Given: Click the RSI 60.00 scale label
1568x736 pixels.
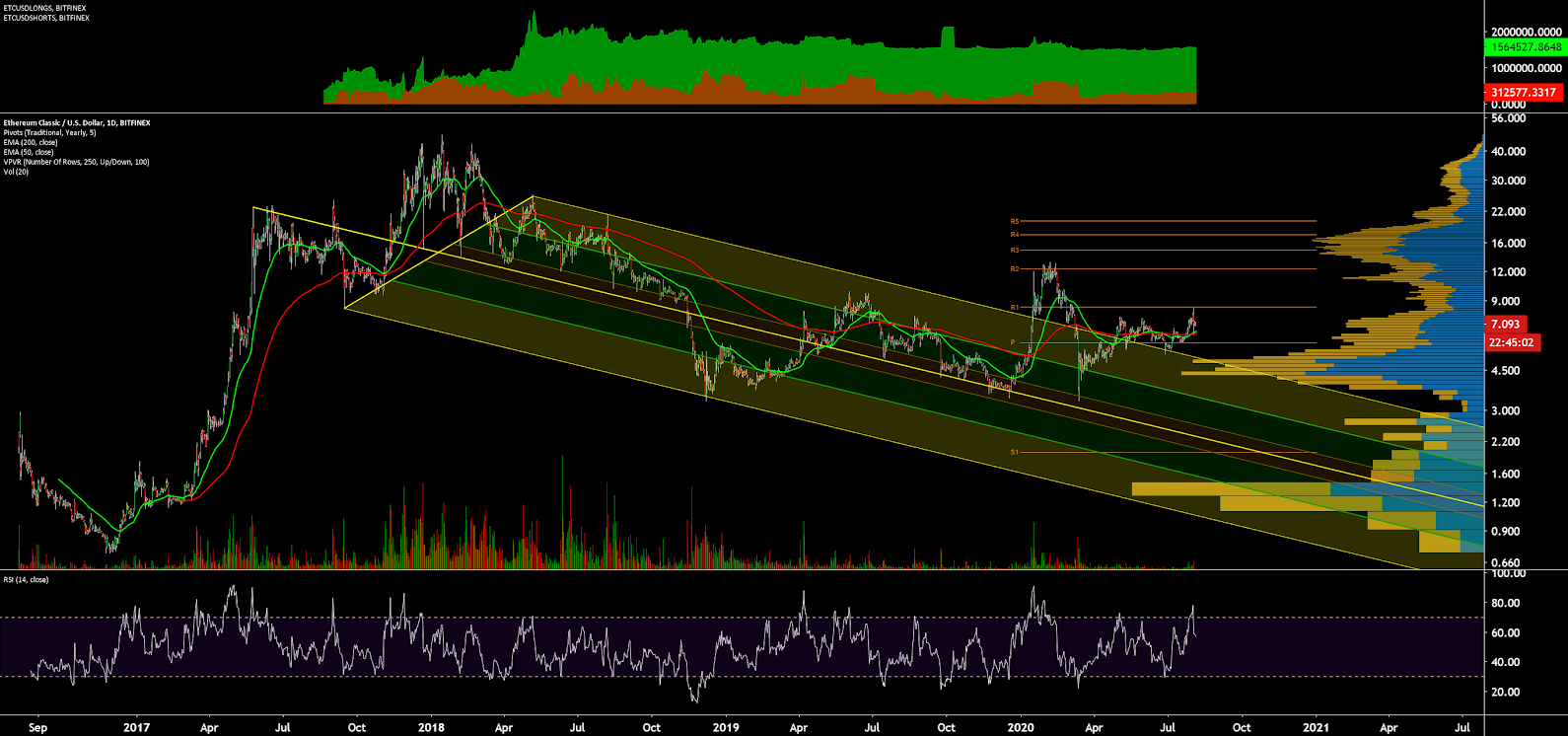Looking at the screenshot, I should (x=1506, y=632).
